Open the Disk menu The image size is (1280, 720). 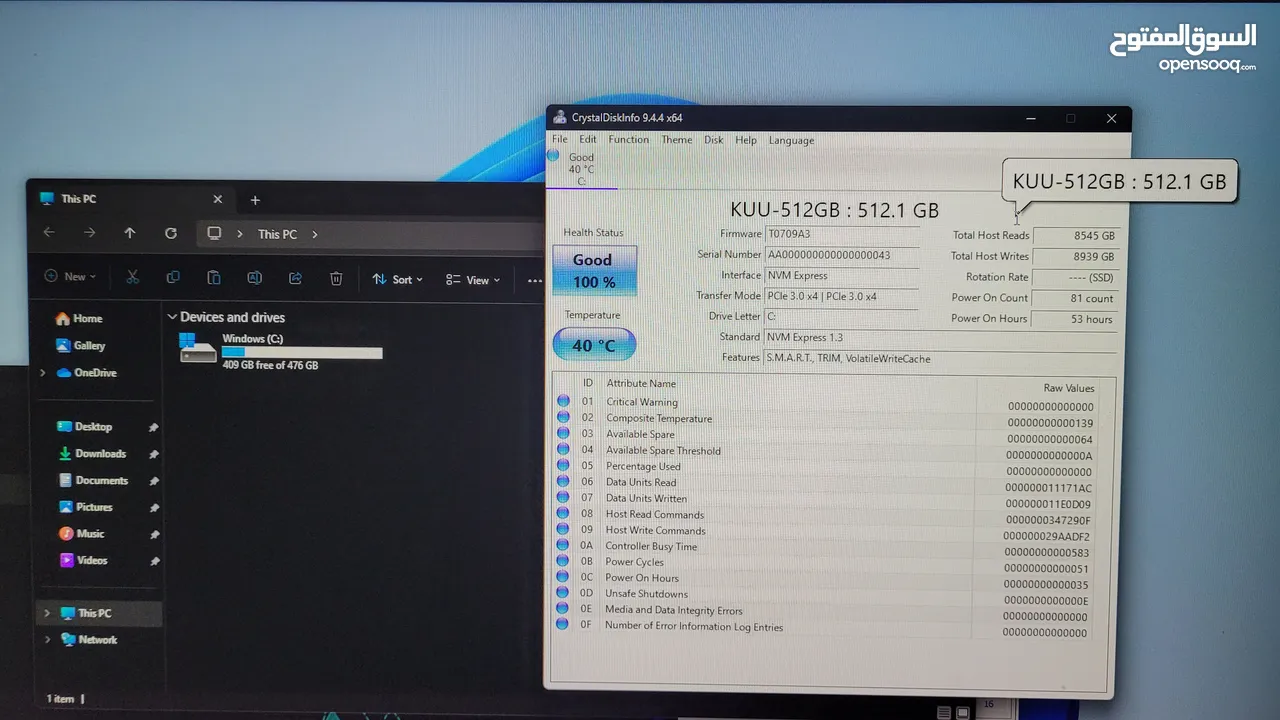(713, 140)
